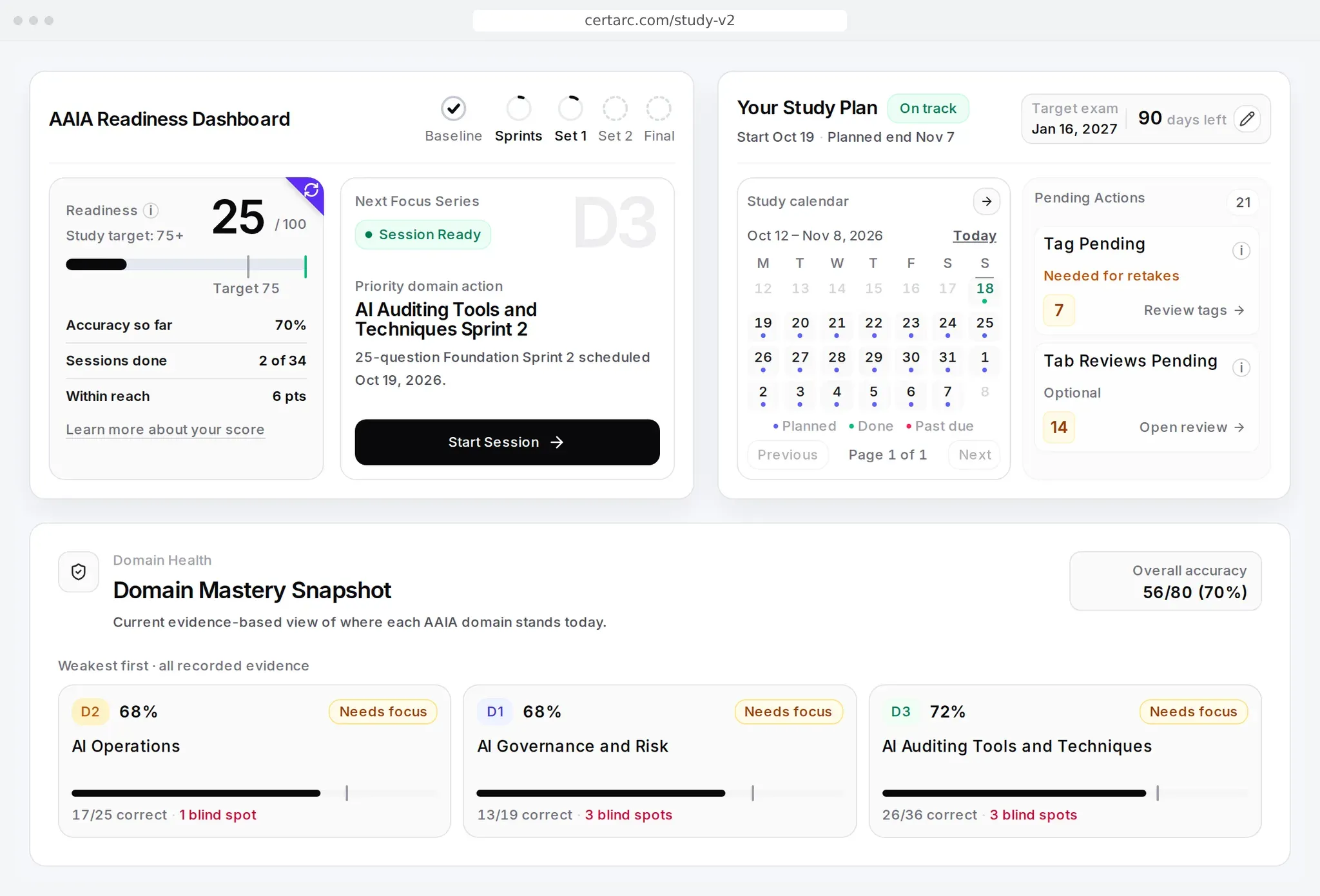Go to Previous calendar page
The image size is (1320, 896).
coord(788,455)
